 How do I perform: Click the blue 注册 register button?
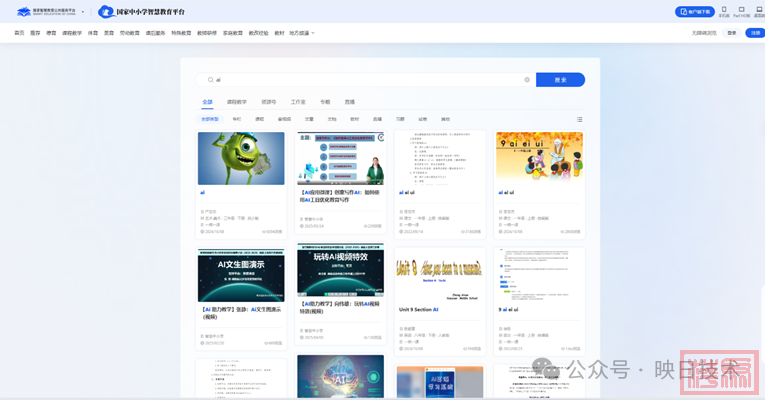(x=755, y=33)
